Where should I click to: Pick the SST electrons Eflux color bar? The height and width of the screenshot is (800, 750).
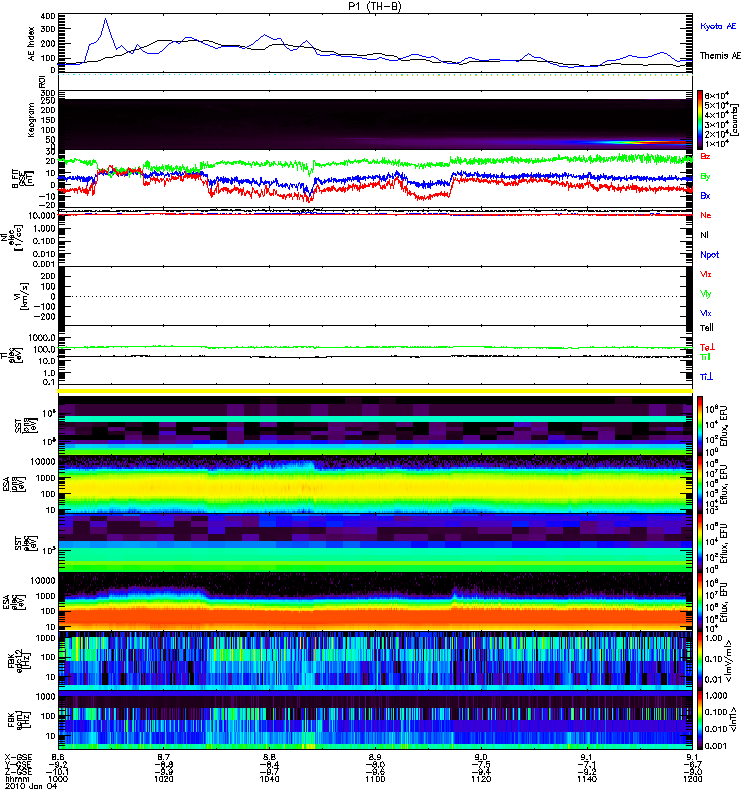(700, 543)
